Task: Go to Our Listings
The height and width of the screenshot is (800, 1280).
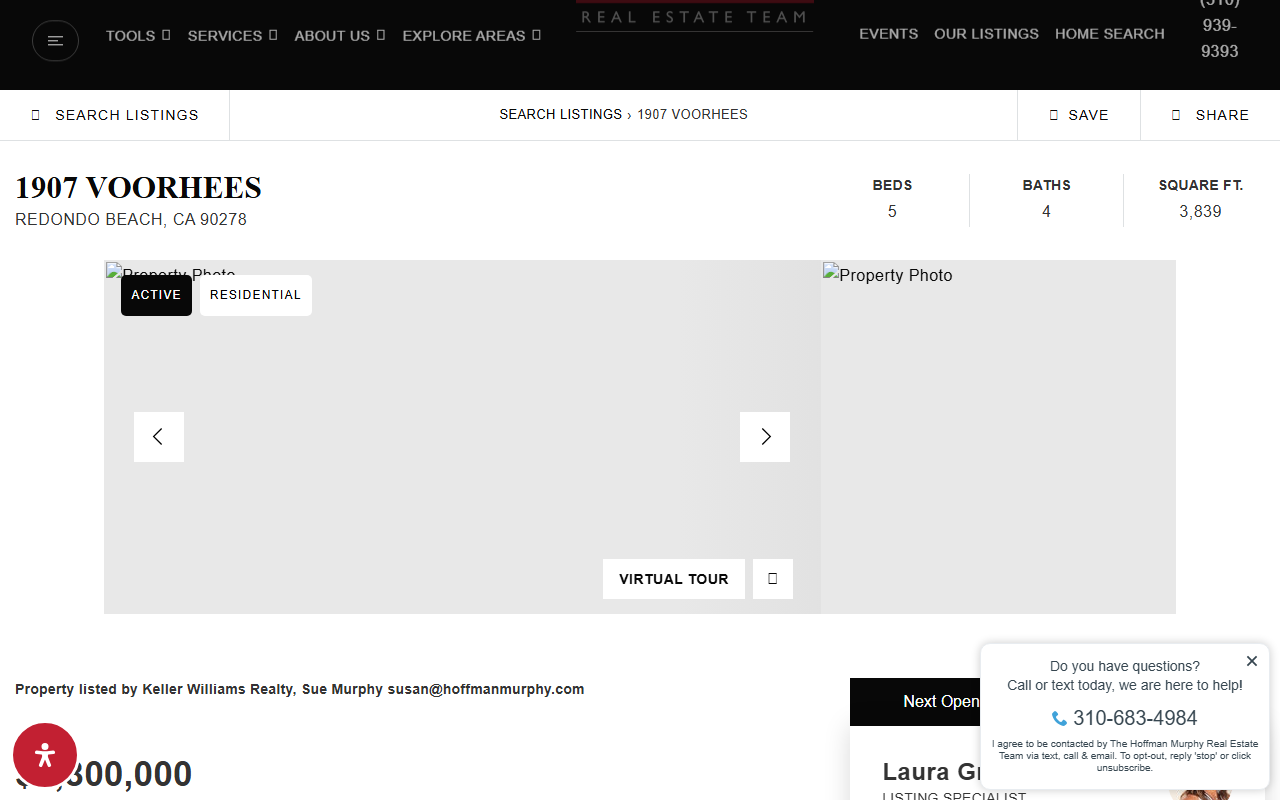Action: pos(986,34)
